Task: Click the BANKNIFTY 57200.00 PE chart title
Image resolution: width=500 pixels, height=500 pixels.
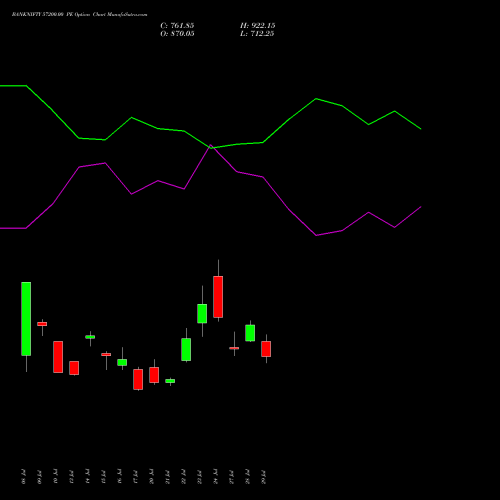Action: point(79,15)
